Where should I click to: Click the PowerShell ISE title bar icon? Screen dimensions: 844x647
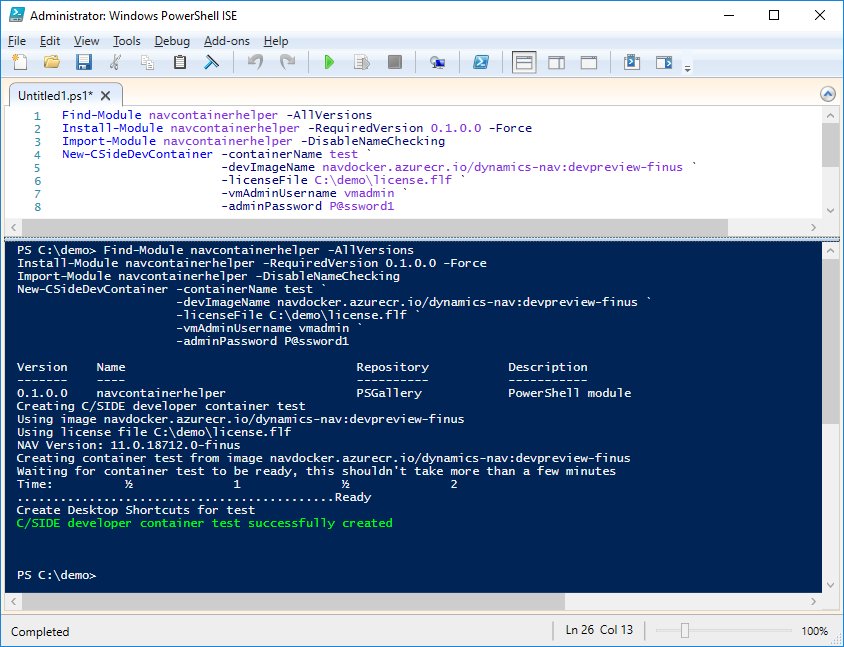[x=17, y=15]
